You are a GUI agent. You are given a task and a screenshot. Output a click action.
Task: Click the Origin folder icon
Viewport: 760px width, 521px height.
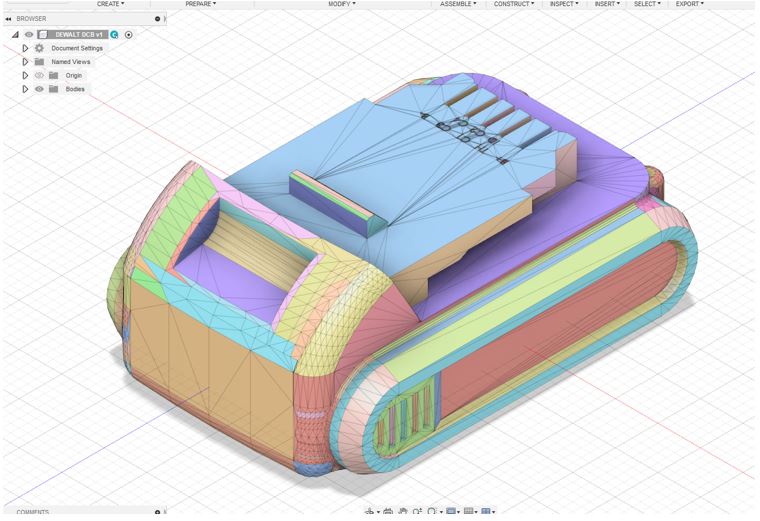tap(53, 76)
